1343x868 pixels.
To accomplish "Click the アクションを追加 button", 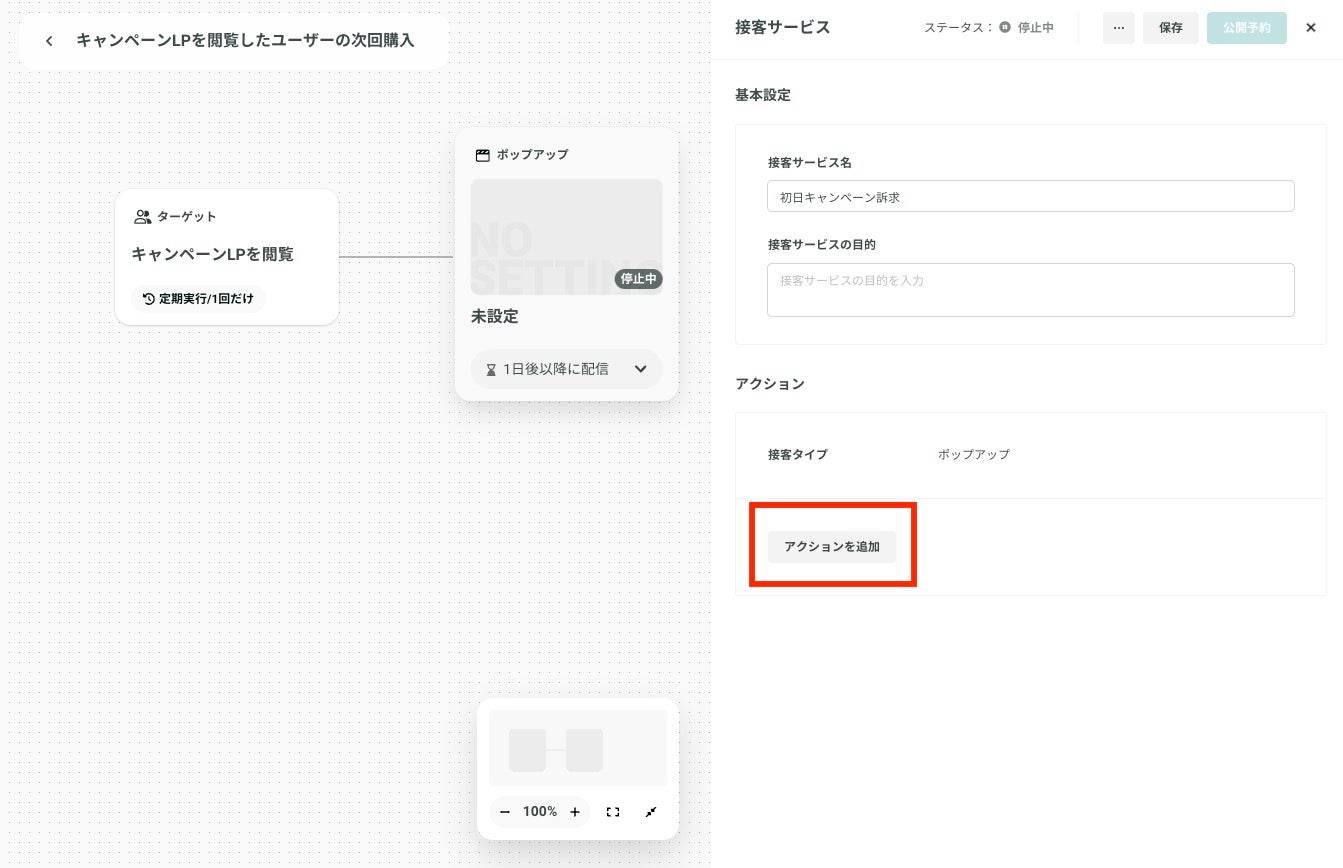I will tap(832, 547).
